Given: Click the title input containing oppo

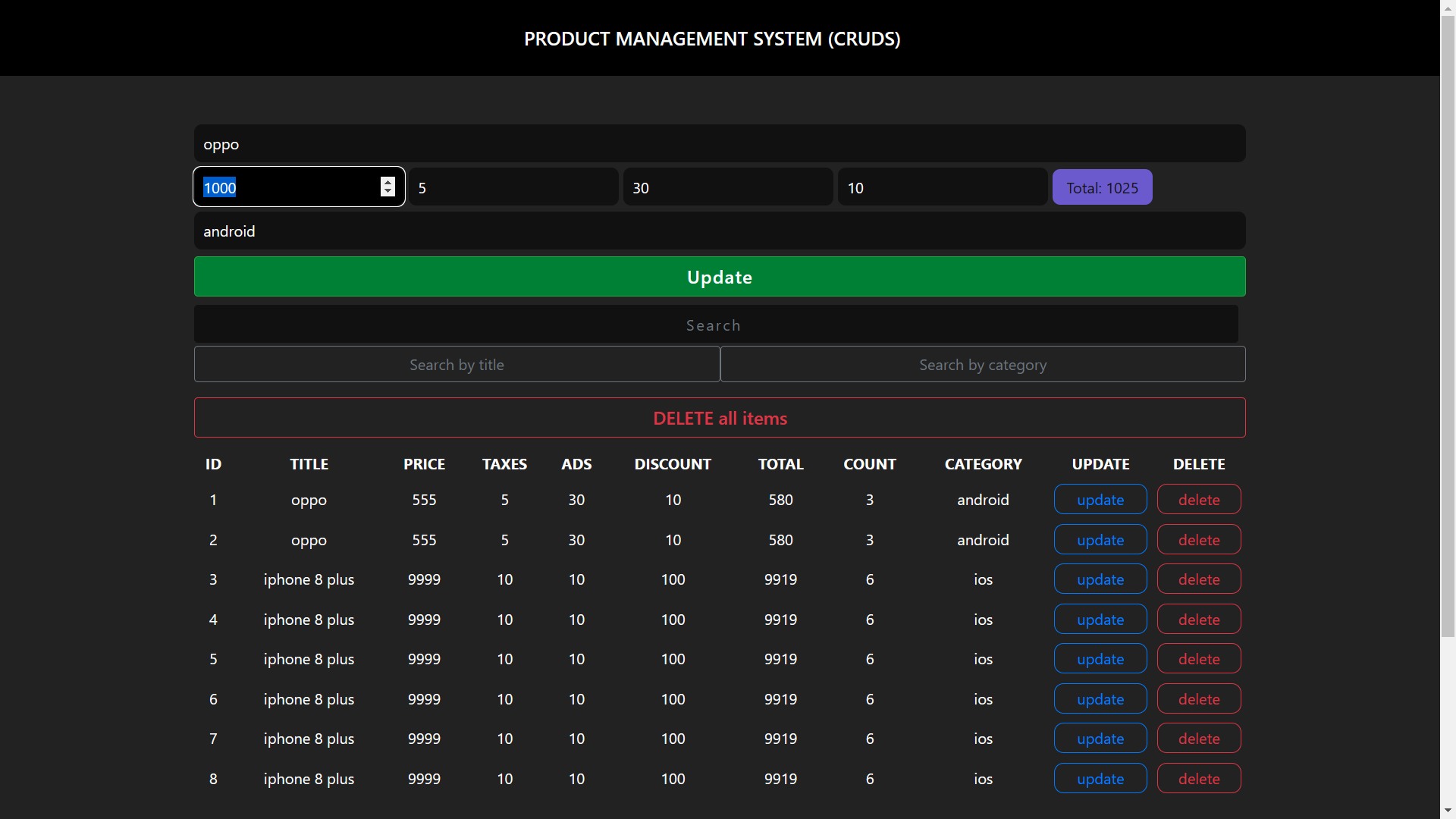Looking at the screenshot, I should point(720,143).
